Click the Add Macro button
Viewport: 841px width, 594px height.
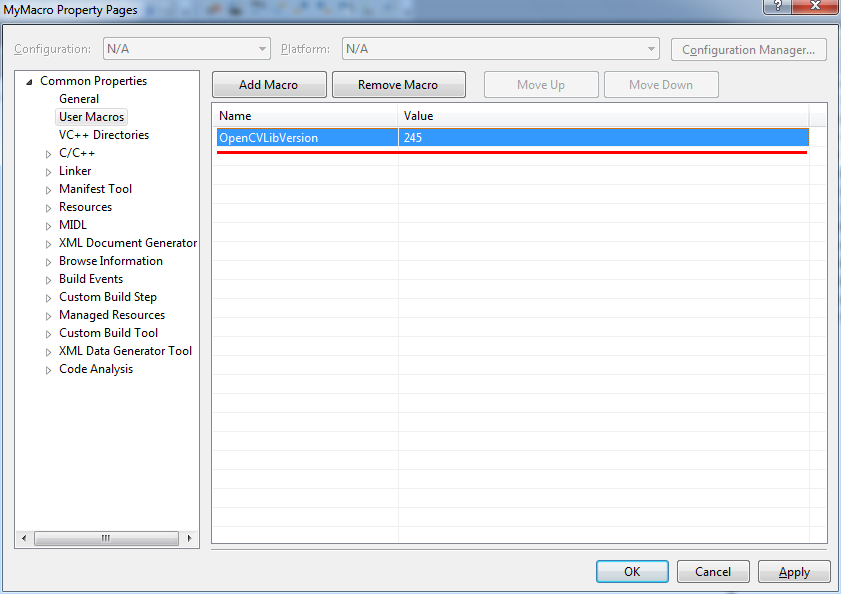pos(269,85)
